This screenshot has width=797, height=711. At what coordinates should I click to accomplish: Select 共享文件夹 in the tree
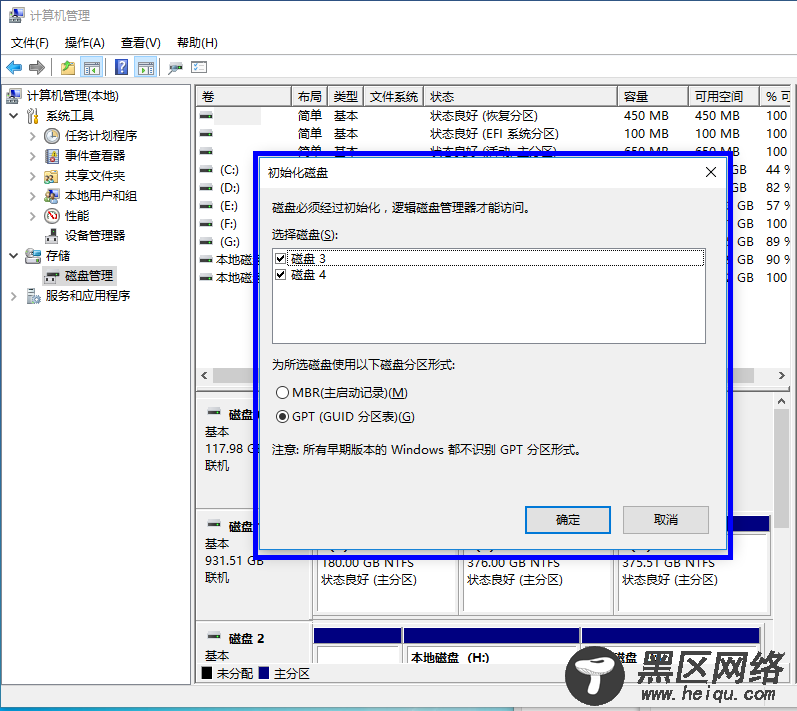[x=95, y=176]
